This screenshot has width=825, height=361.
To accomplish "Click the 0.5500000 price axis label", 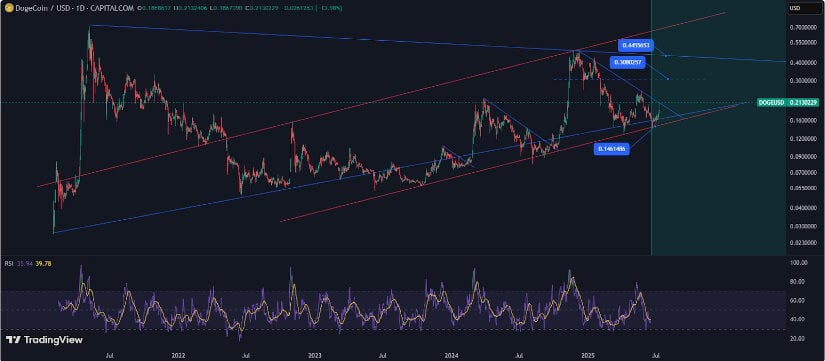I will (x=802, y=43).
